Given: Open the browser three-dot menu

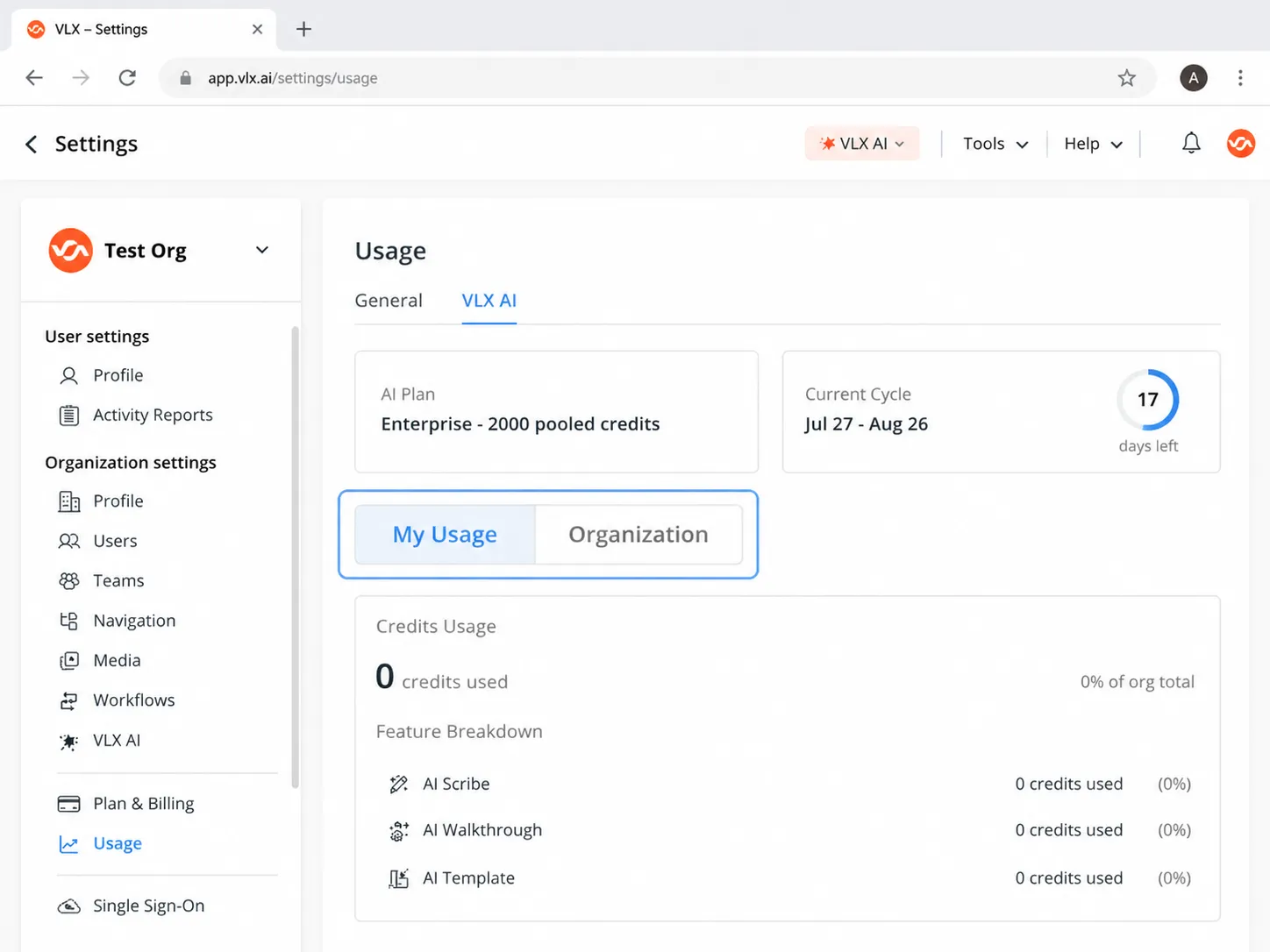Looking at the screenshot, I should (1240, 78).
